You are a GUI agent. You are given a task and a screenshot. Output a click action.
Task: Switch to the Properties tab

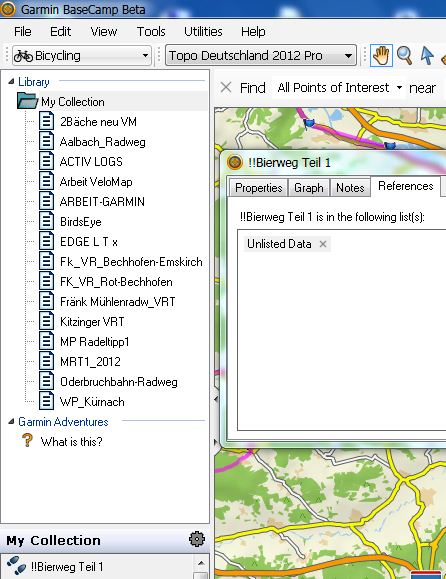pyautogui.click(x=258, y=188)
